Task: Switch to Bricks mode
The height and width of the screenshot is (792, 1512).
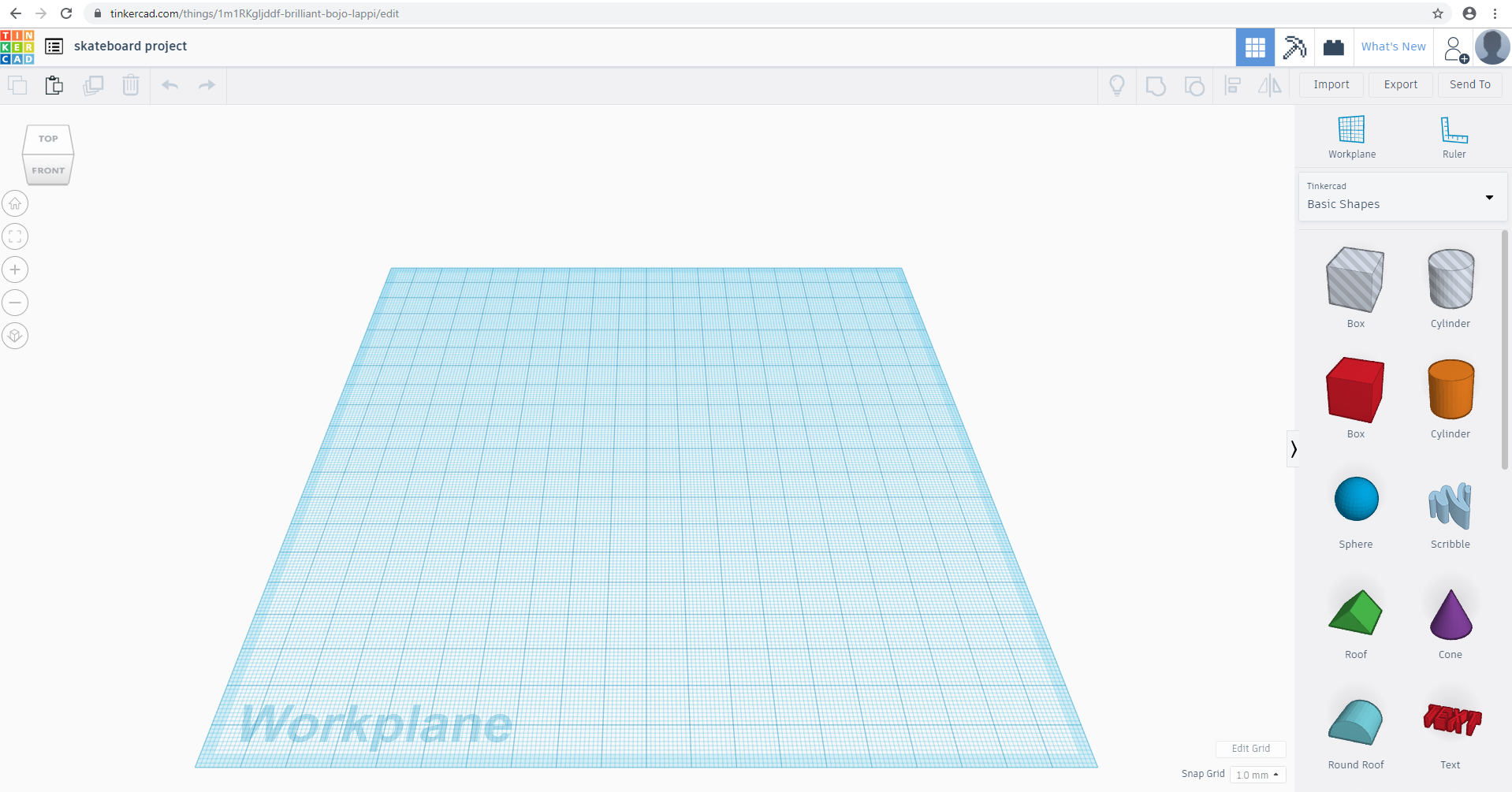Action: point(1334,47)
